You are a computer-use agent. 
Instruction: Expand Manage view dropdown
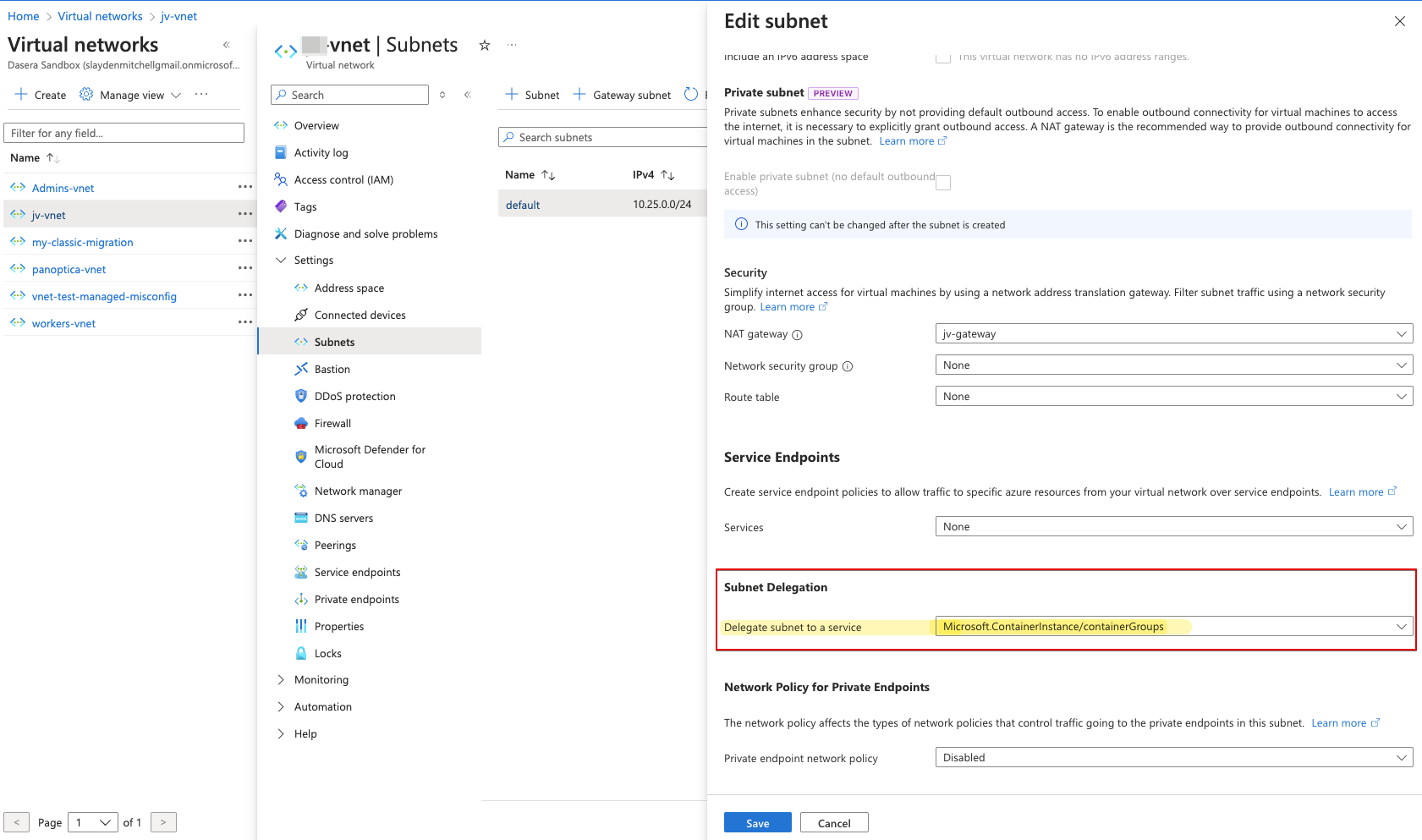tap(131, 95)
